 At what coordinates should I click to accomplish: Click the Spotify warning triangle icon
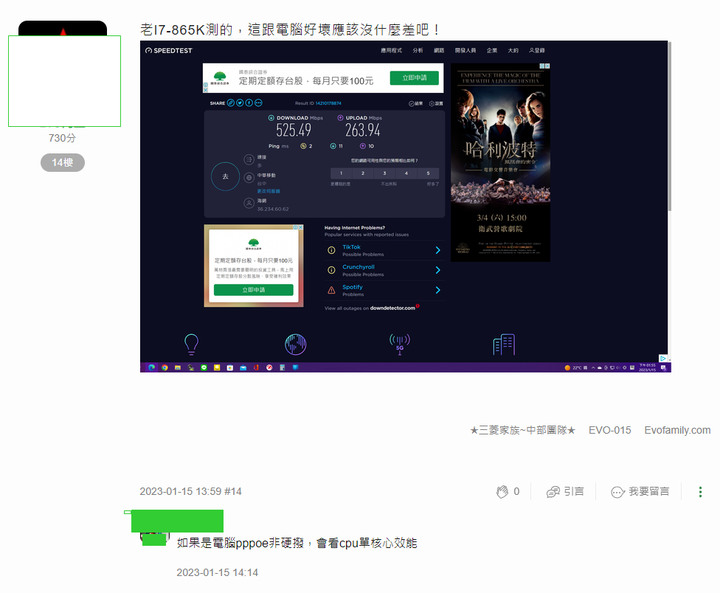pyautogui.click(x=331, y=290)
